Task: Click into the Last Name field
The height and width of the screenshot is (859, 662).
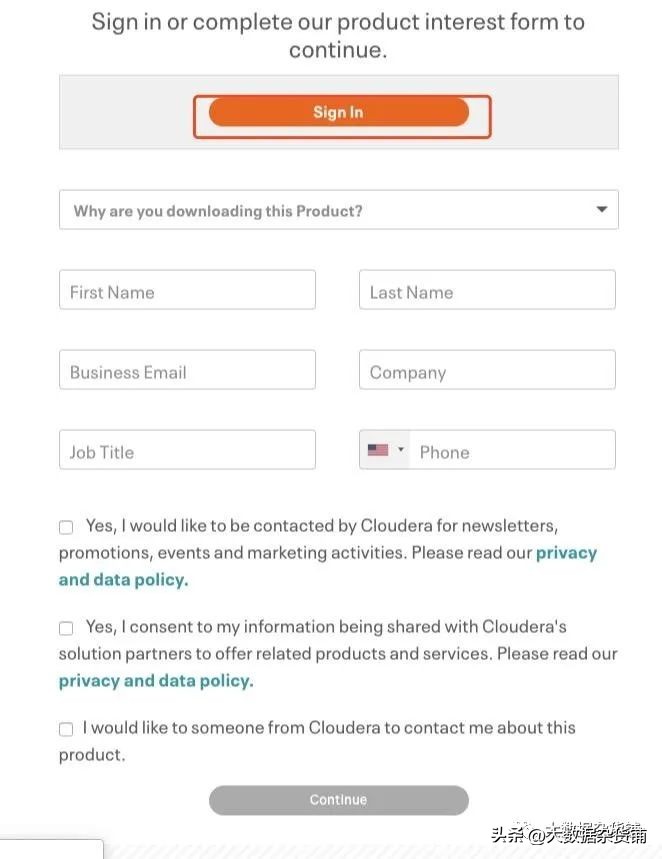Action: tap(487, 292)
